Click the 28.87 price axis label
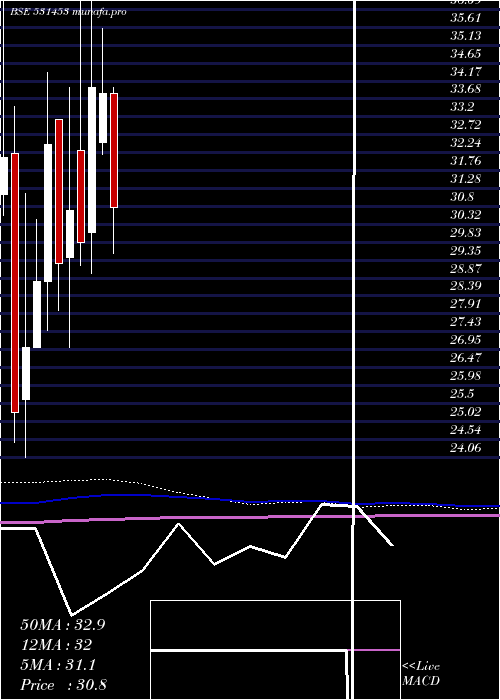The height and width of the screenshot is (700, 500). pyautogui.click(x=466, y=268)
